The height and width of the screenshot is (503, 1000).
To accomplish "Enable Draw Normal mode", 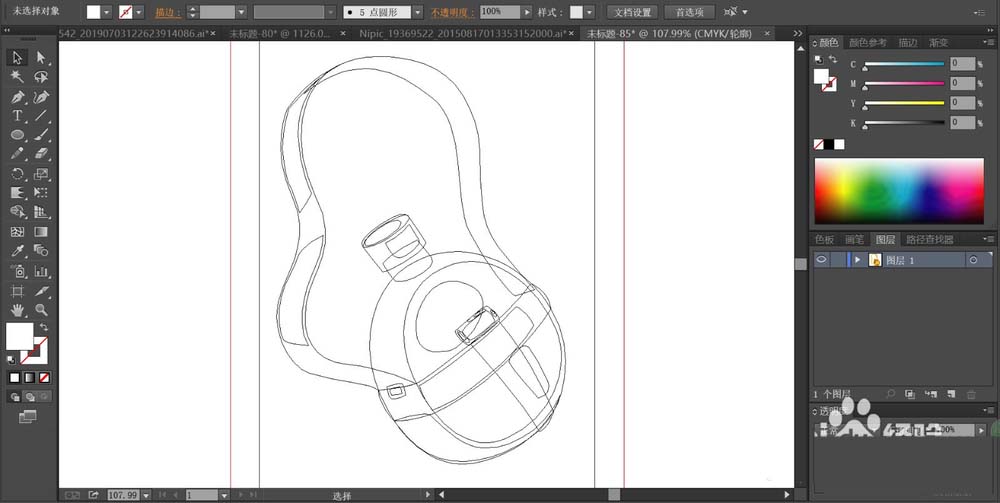I will tap(15, 397).
